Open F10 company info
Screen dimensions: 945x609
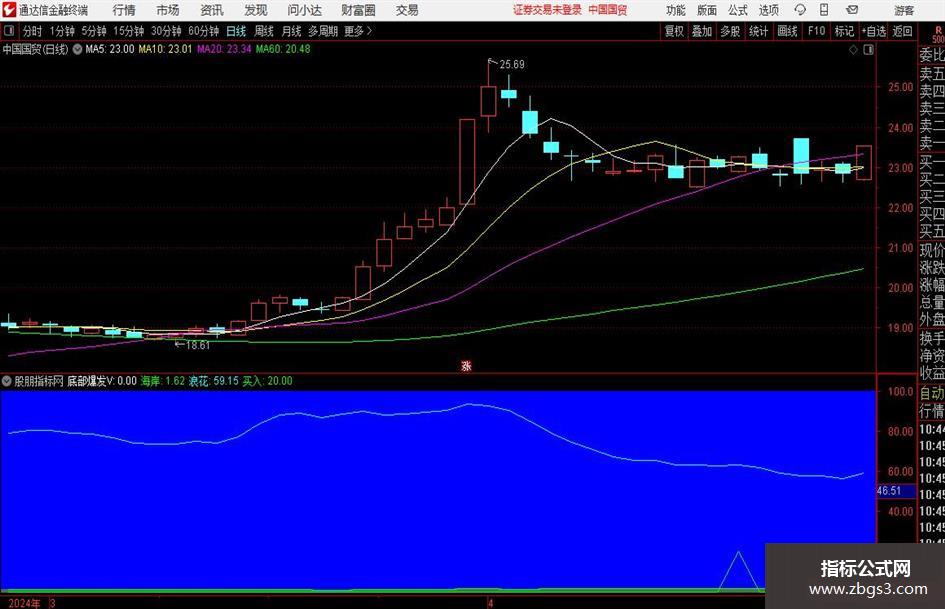816,31
